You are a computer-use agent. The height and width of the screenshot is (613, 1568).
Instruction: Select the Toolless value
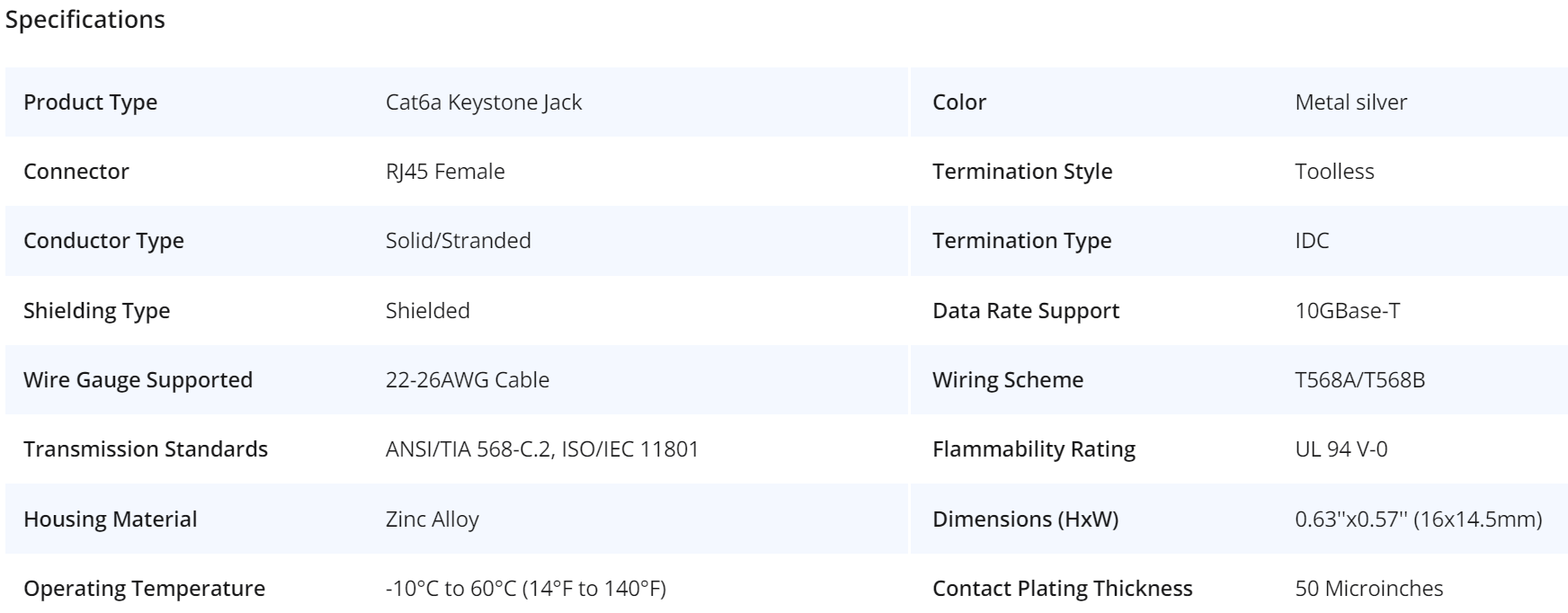pos(1334,172)
